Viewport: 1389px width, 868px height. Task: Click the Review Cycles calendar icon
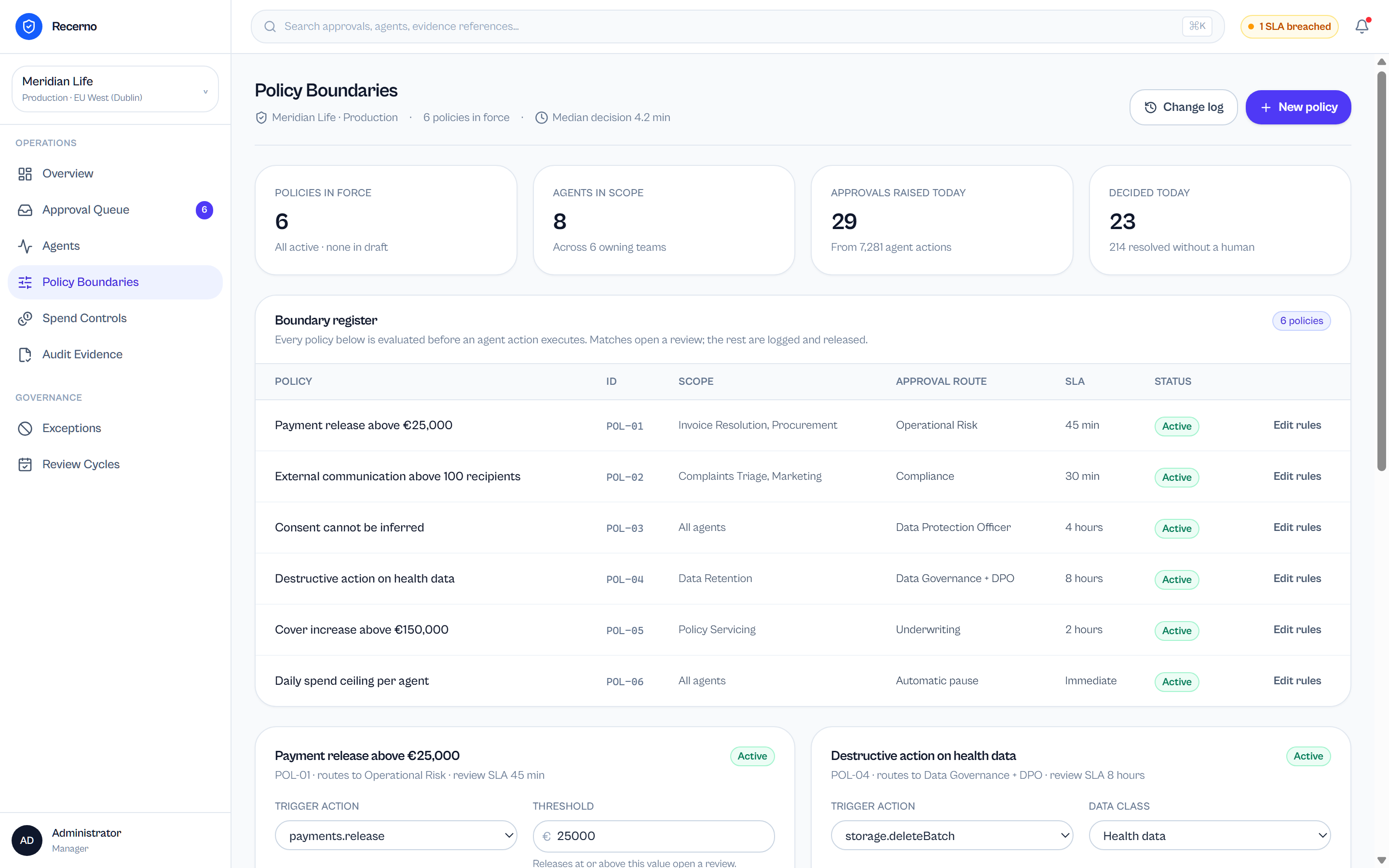tap(25, 464)
